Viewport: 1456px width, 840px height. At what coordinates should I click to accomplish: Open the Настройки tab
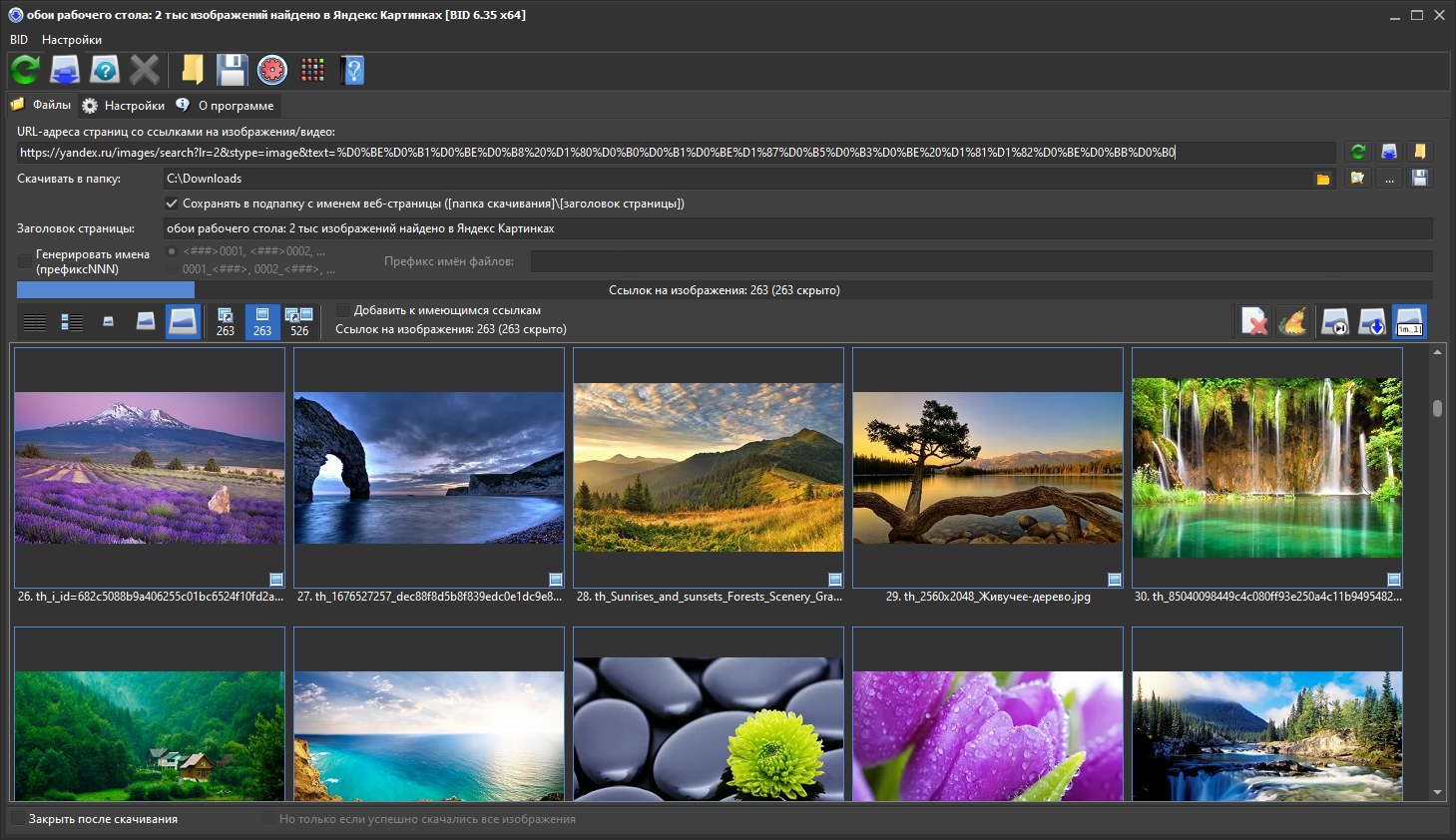pos(124,106)
